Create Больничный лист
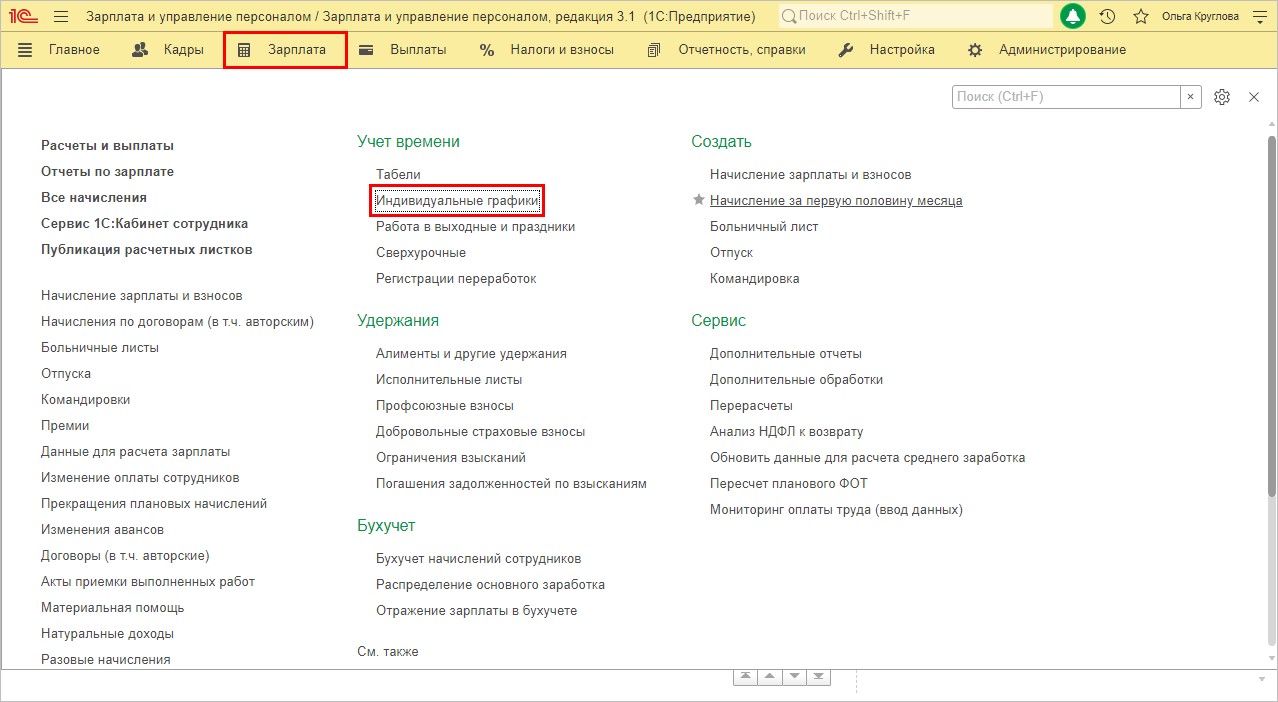The height and width of the screenshot is (702, 1278). point(764,226)
